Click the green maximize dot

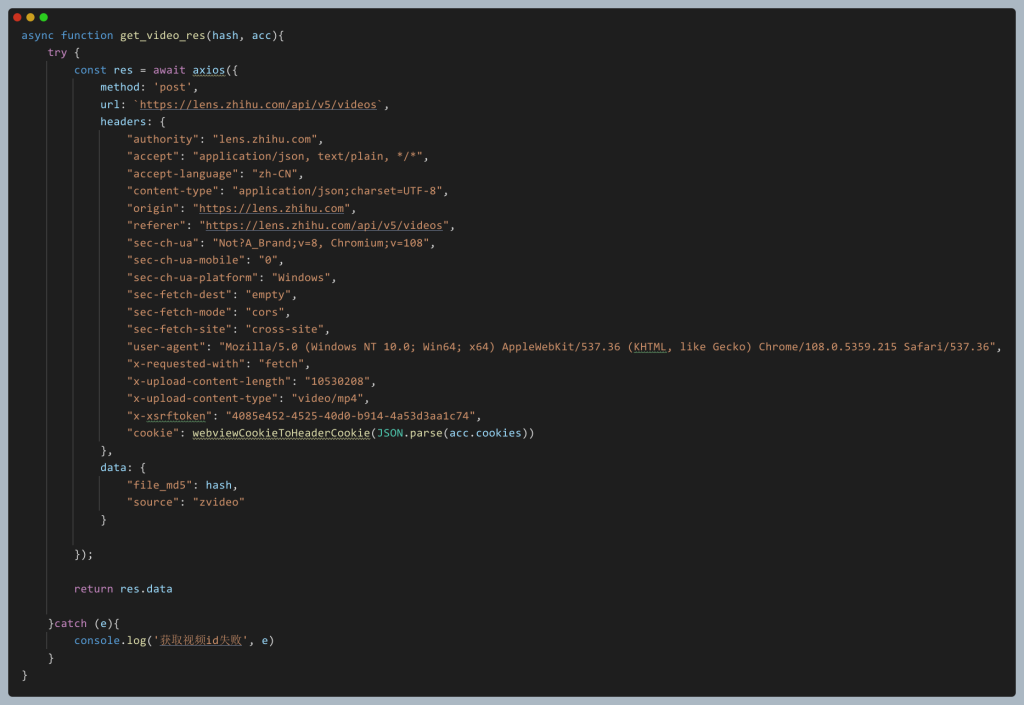pos(43,17)
